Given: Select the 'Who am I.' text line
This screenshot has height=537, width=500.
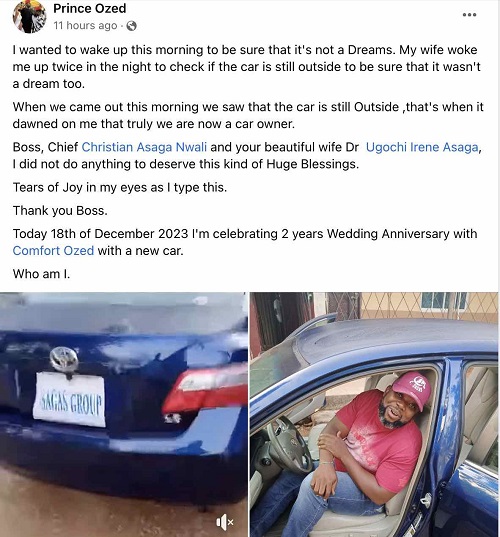Looking at the screenshot, I should click(41, 274).
